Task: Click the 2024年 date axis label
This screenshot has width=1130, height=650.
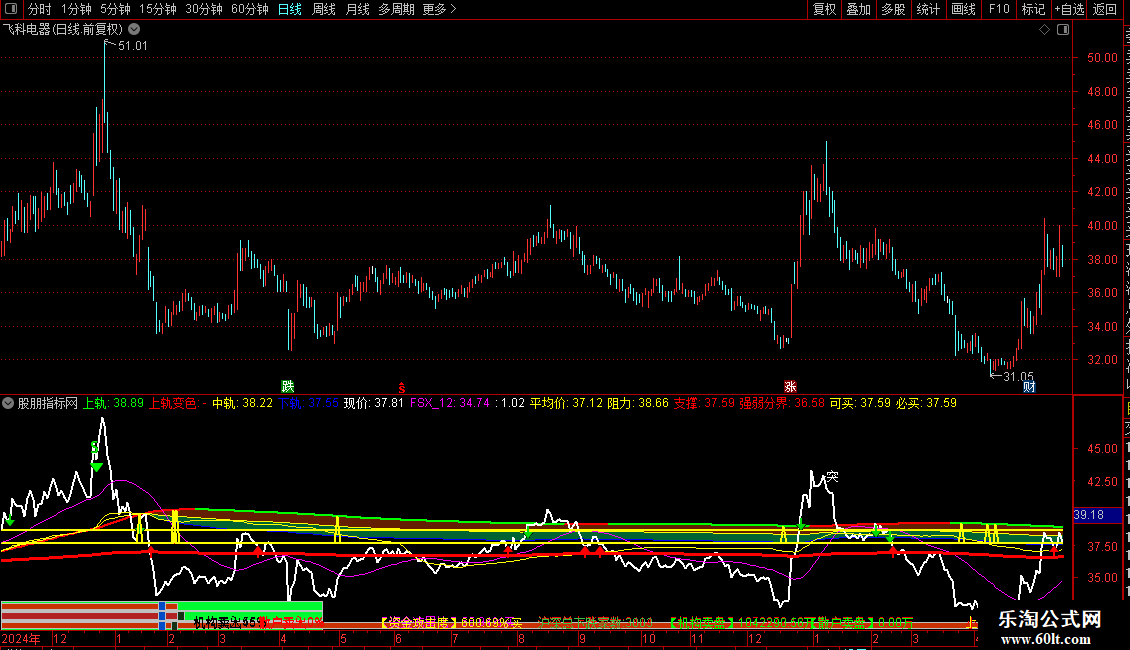Action: (x=21, y=638)
